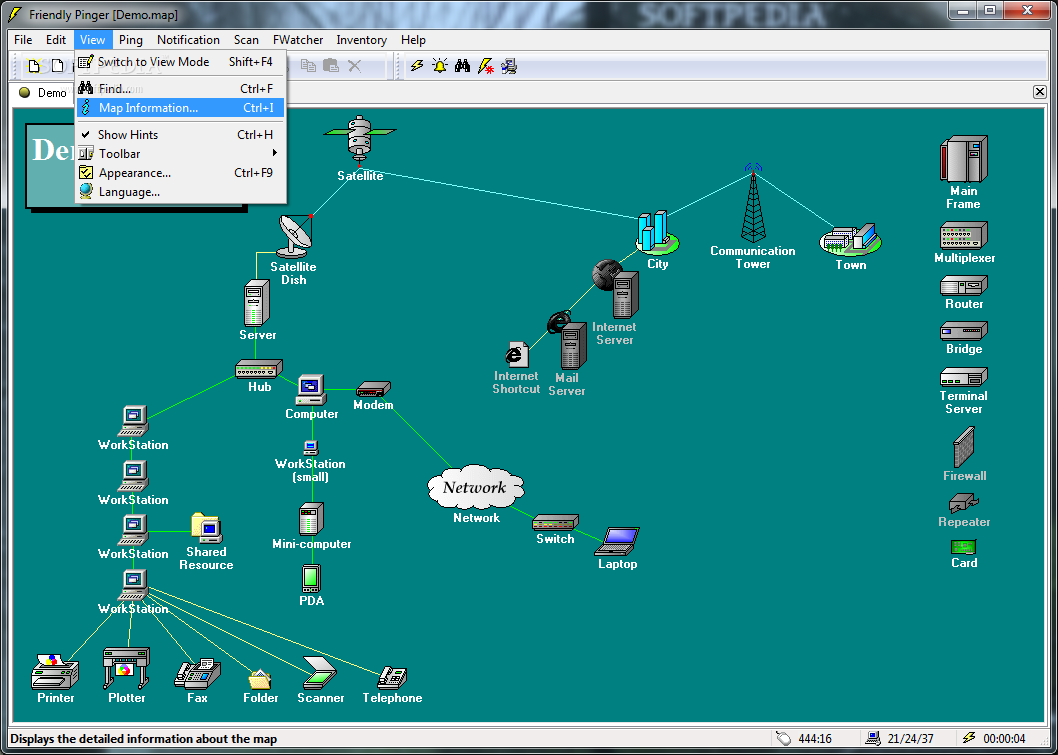Image resolution: width=1058 pixels, height=755 pixels.
Task: Open the Inventory menu
Action: 362,40
